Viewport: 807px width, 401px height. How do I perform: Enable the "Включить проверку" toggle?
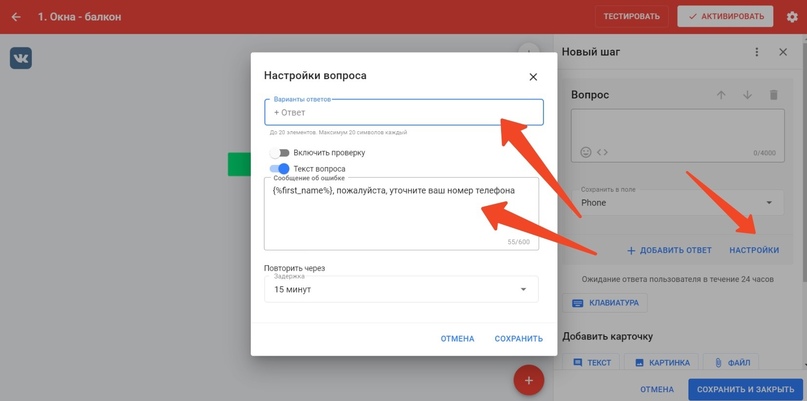[279, 153]
